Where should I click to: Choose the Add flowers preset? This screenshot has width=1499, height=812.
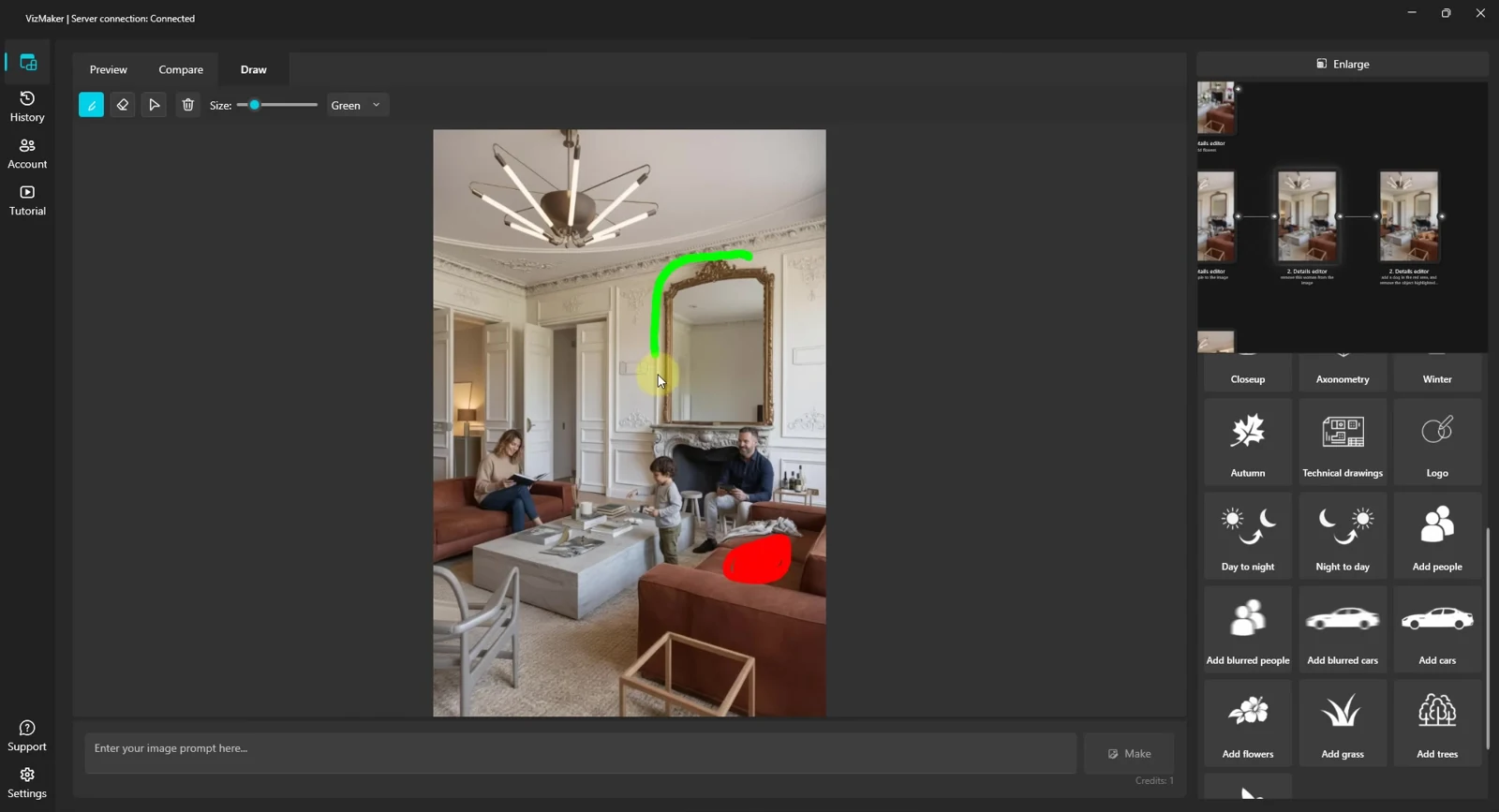point(1248,722)
